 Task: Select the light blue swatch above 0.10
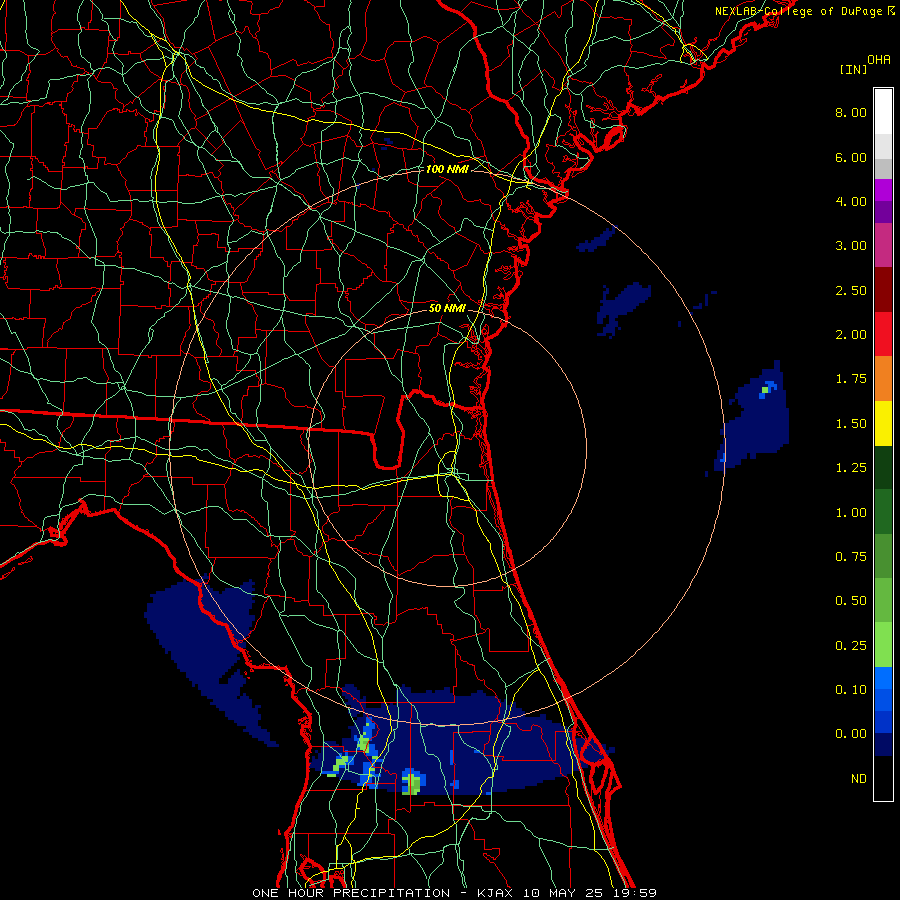883,678
